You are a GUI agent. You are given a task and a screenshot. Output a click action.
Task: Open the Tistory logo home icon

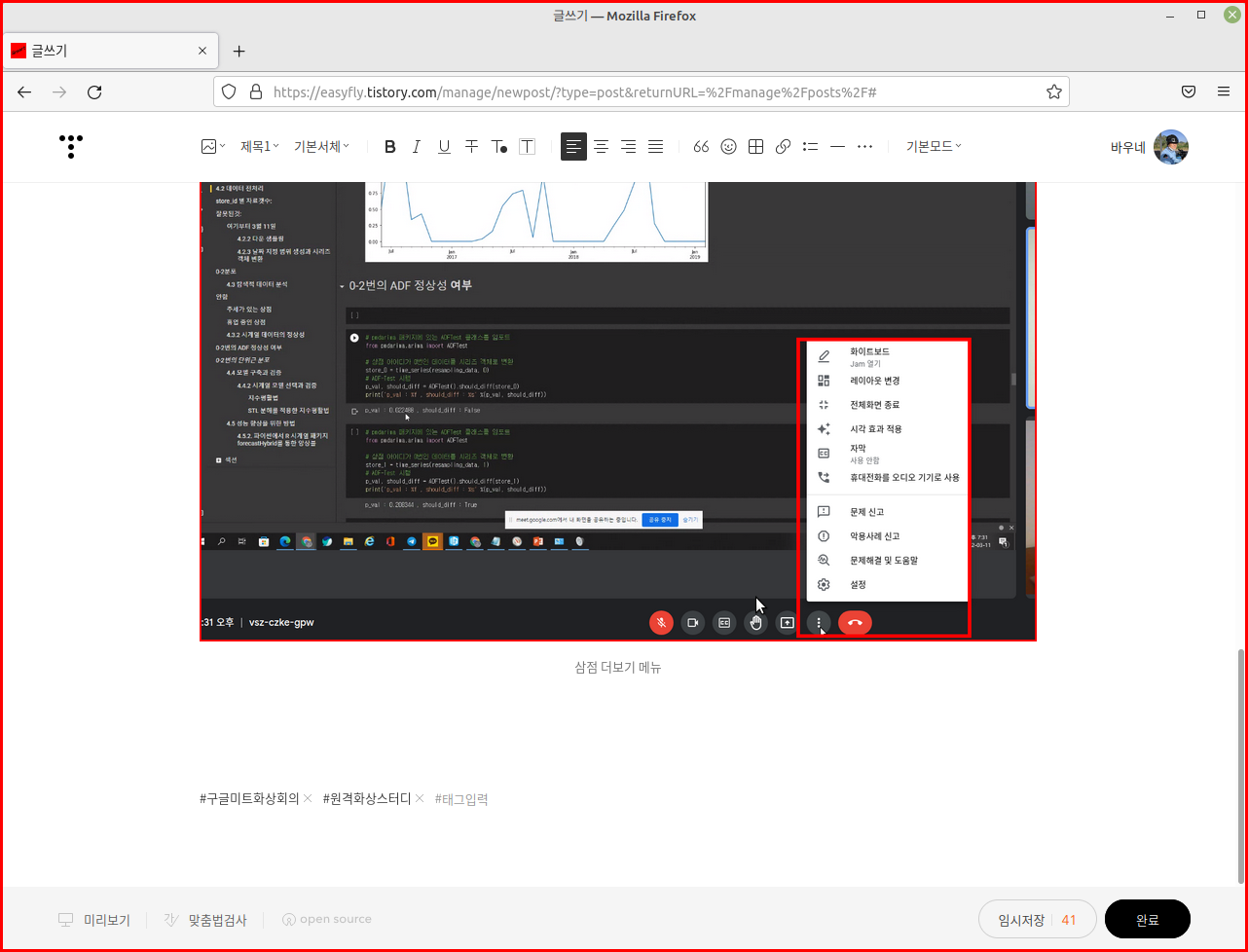71,146
